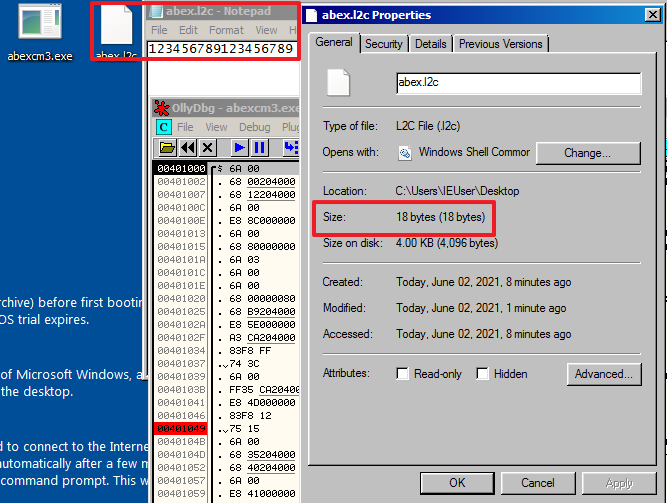
Task: Click address 0040102A in OllyDbg
Action: point(181,324)
